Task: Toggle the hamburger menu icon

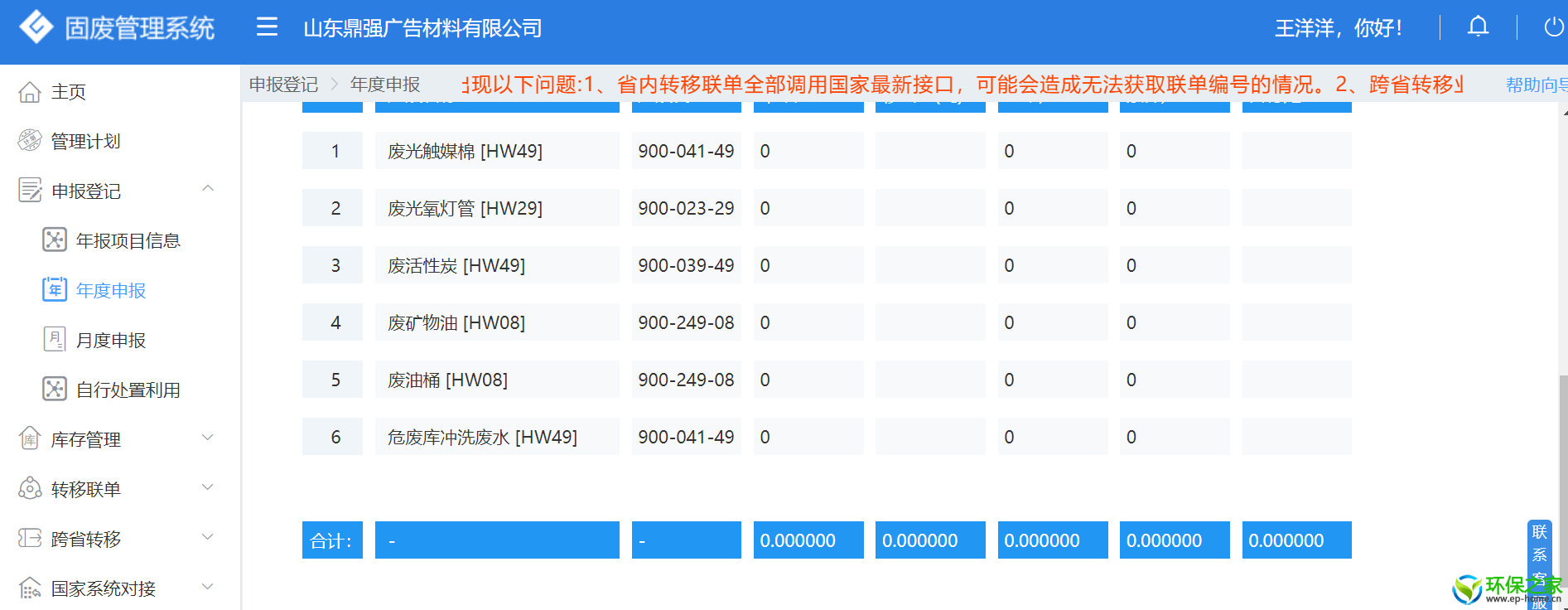Action: pyautogui.click(x=267, y=27)
